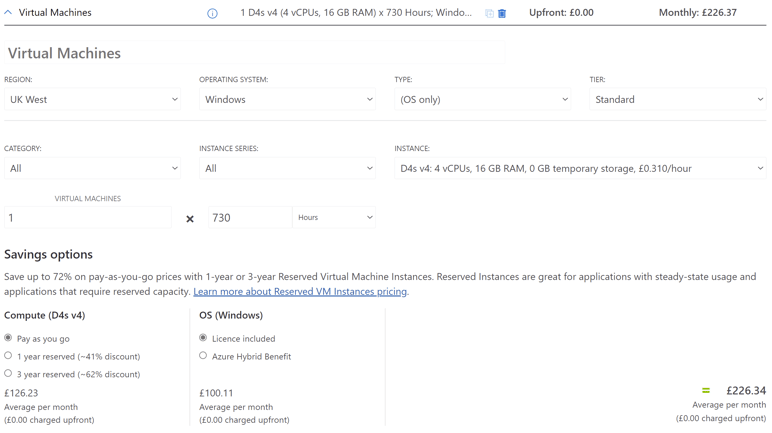Select the Licence included OS option
The height and width of the screenshot is (433, 772).
pos(203,339)
